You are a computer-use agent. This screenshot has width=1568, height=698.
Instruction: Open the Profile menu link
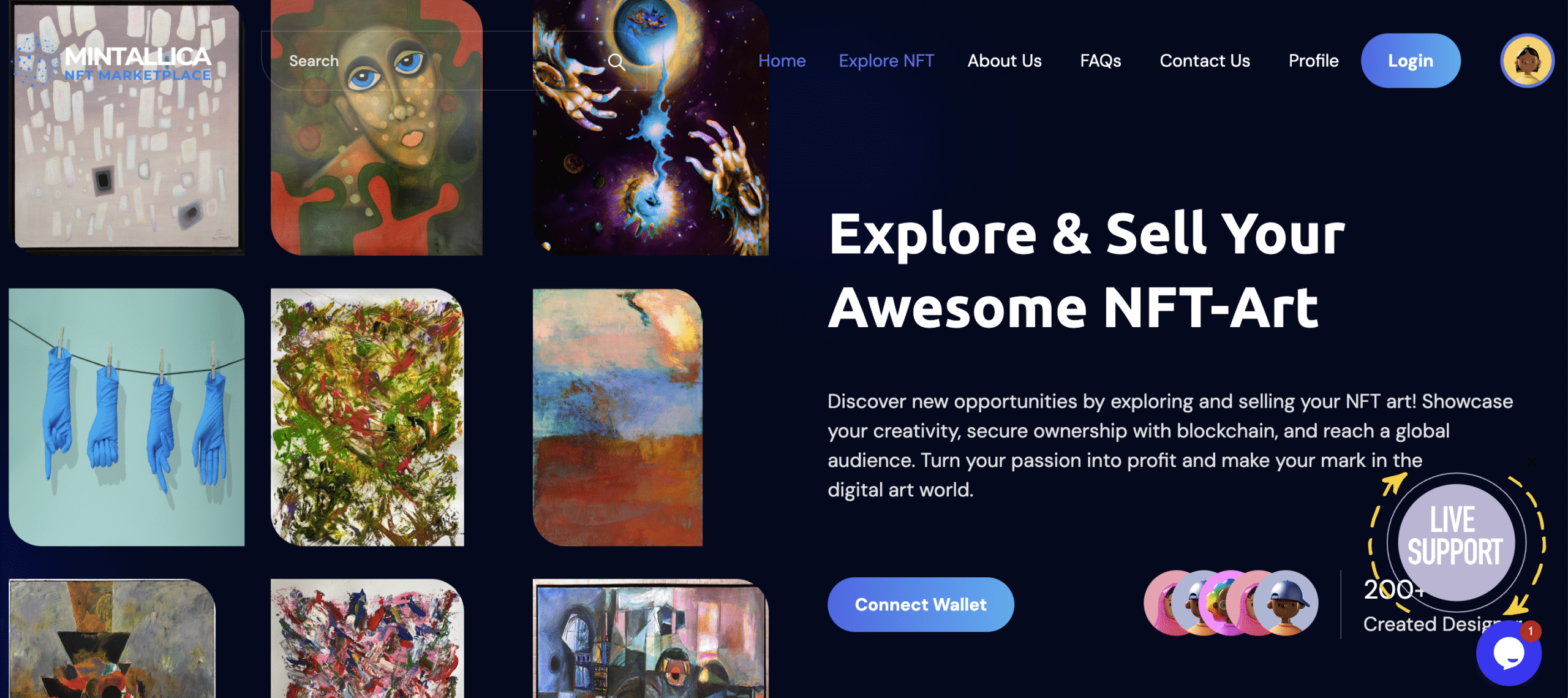[x=1313, y=61]
